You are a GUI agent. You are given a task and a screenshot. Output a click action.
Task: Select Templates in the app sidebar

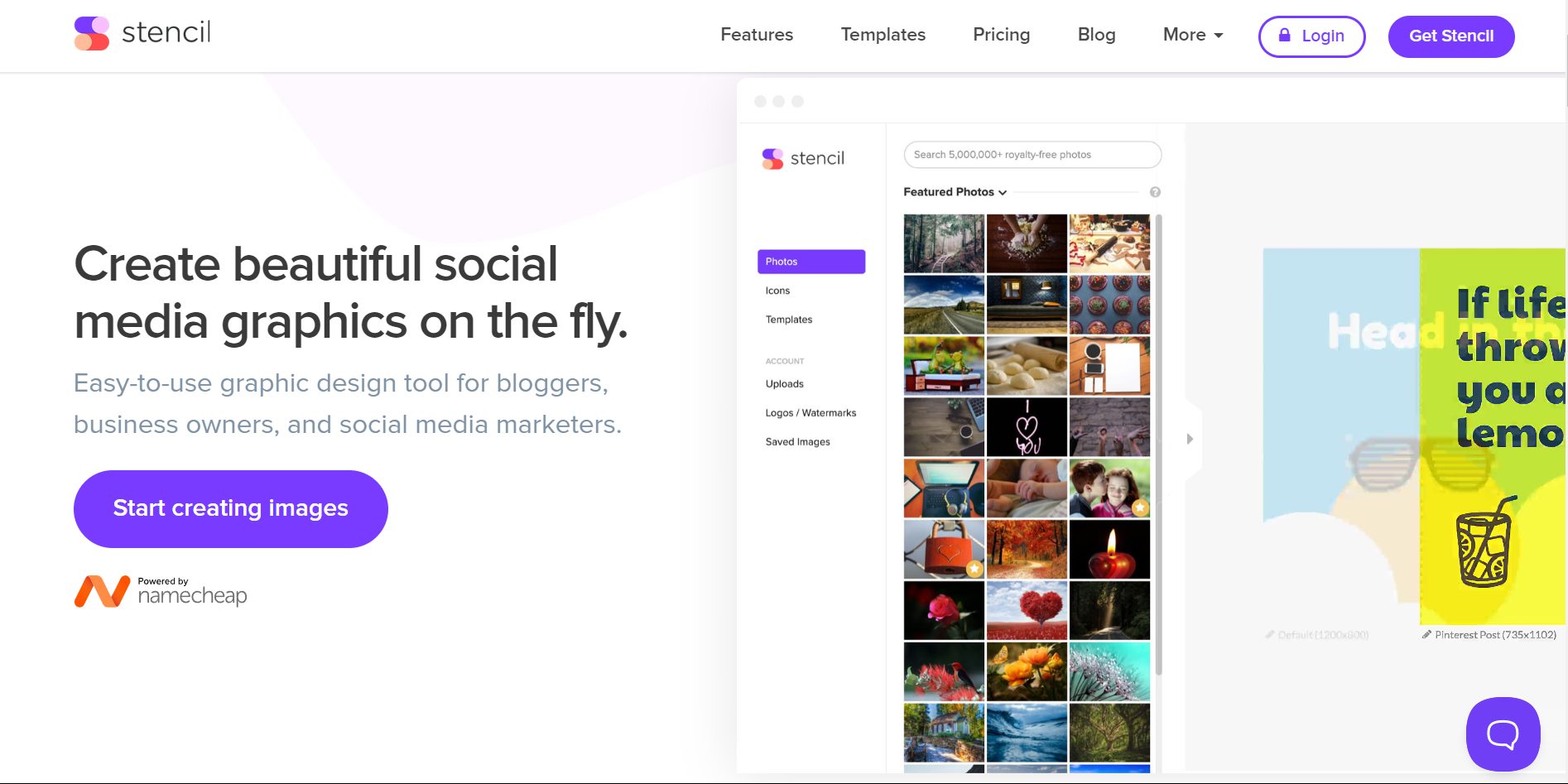click(x=789, y=320)
